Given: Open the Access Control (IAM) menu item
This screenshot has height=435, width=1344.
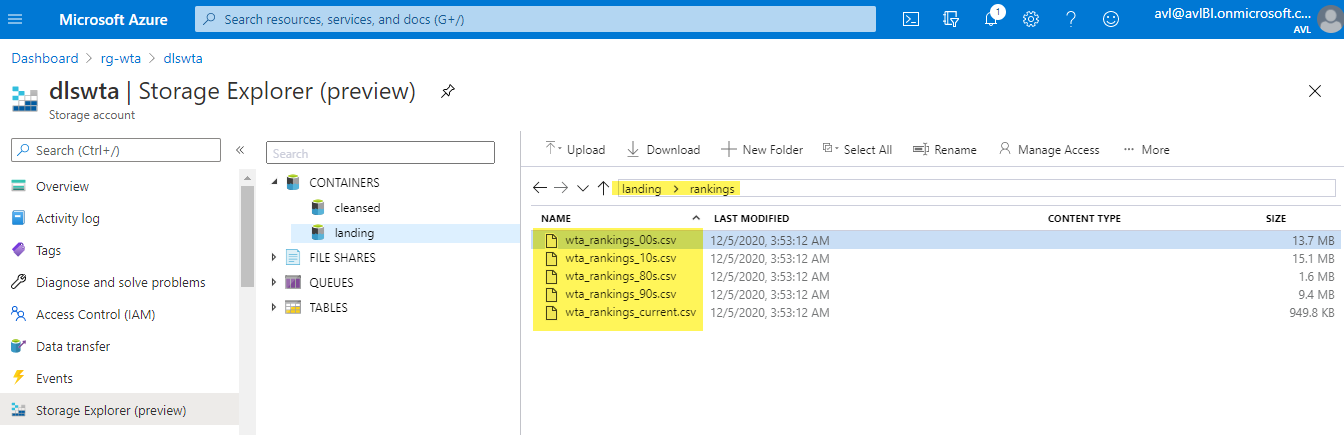Looking at the screenshot, I should pos(95,314).
